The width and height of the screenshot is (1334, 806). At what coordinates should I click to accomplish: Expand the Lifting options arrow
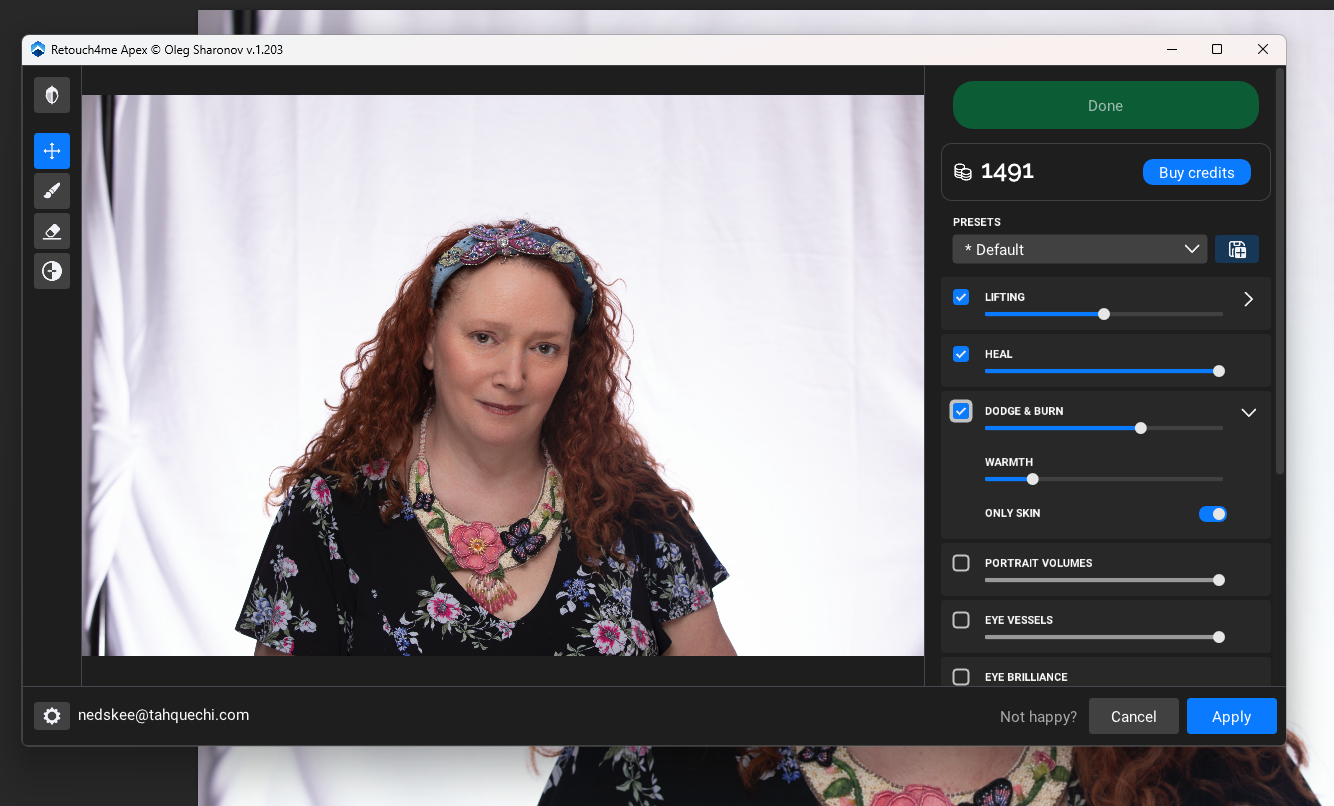1248,299
